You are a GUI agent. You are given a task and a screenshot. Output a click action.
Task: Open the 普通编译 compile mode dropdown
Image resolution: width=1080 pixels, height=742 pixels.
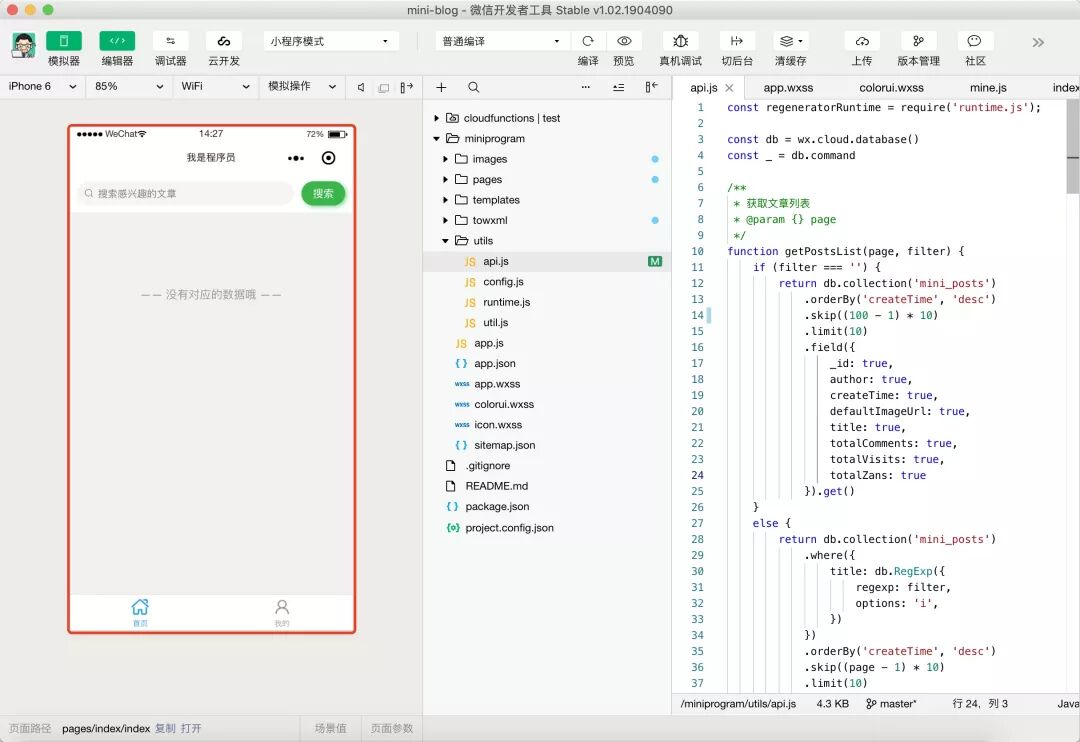click(x=501, y=41)
